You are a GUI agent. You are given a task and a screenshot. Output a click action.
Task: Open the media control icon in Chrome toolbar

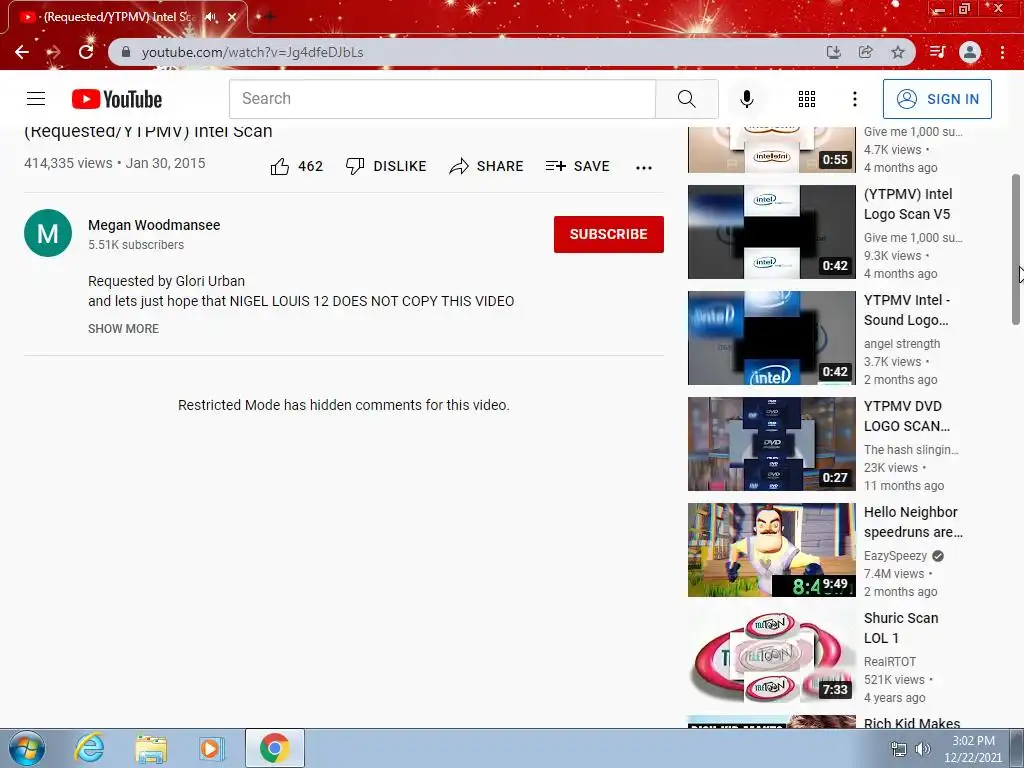pyautogui.click(x=937, y=52)
